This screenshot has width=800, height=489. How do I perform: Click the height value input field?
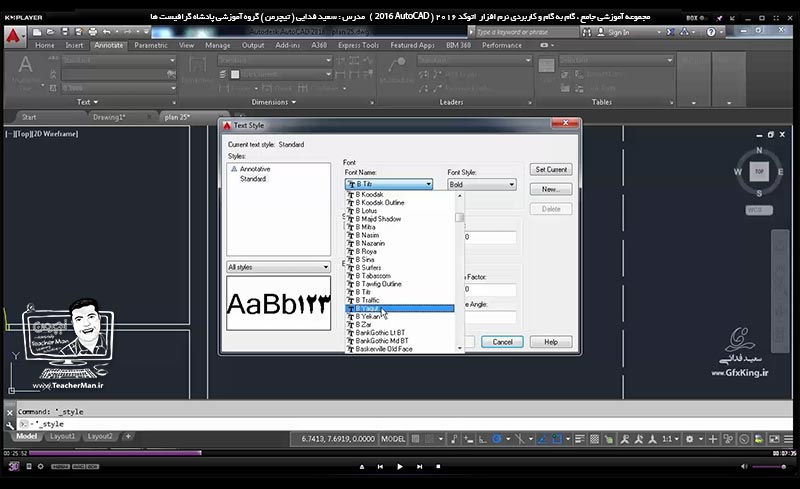click(489, 237)
